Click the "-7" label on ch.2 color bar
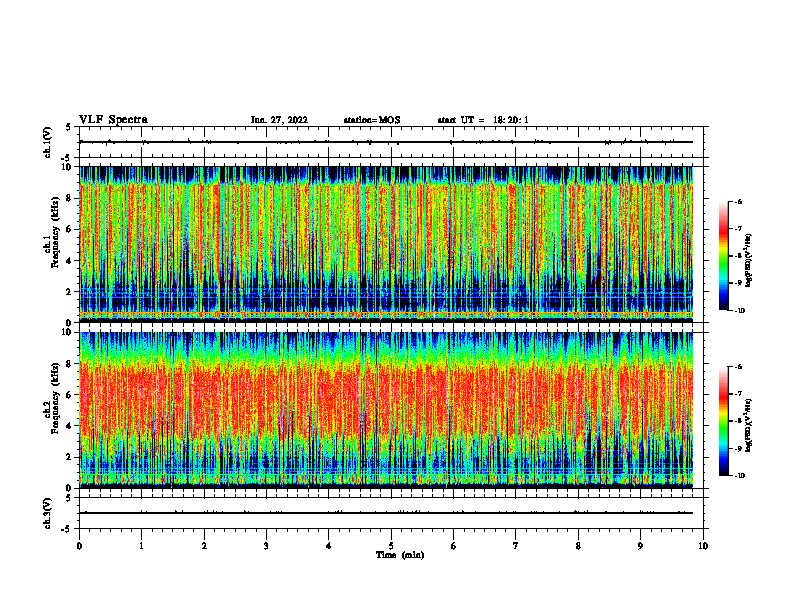The width and height of the screenshot is (792, 612). [738, 394]
